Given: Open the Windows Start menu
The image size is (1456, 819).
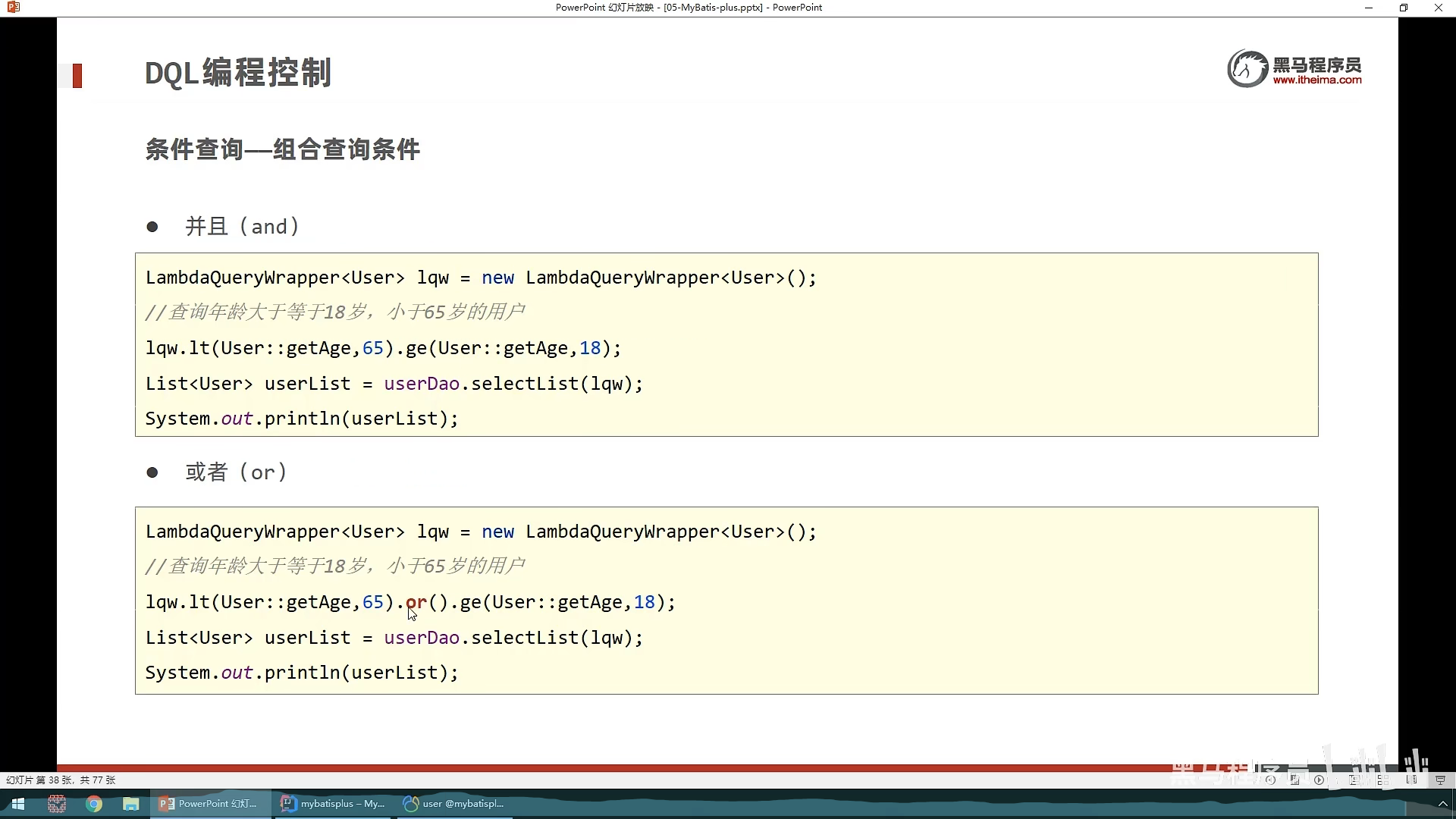Looking at the screenshot, I should [18, 804].
